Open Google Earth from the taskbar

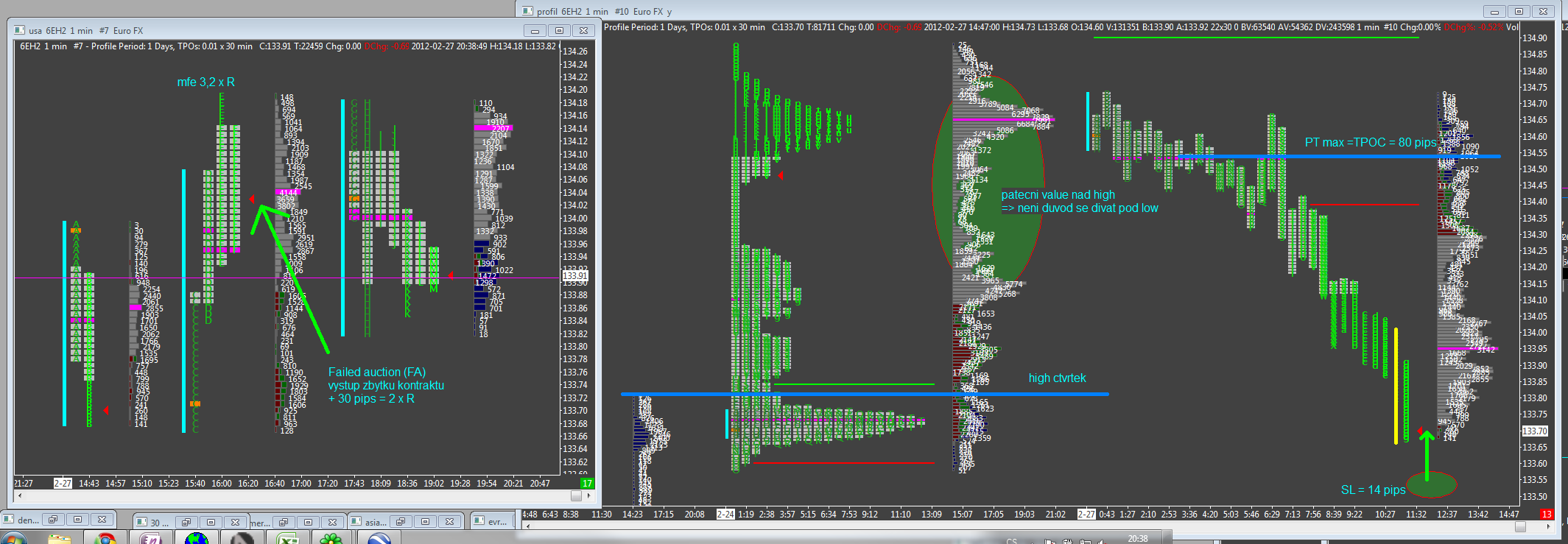[379, 539]
